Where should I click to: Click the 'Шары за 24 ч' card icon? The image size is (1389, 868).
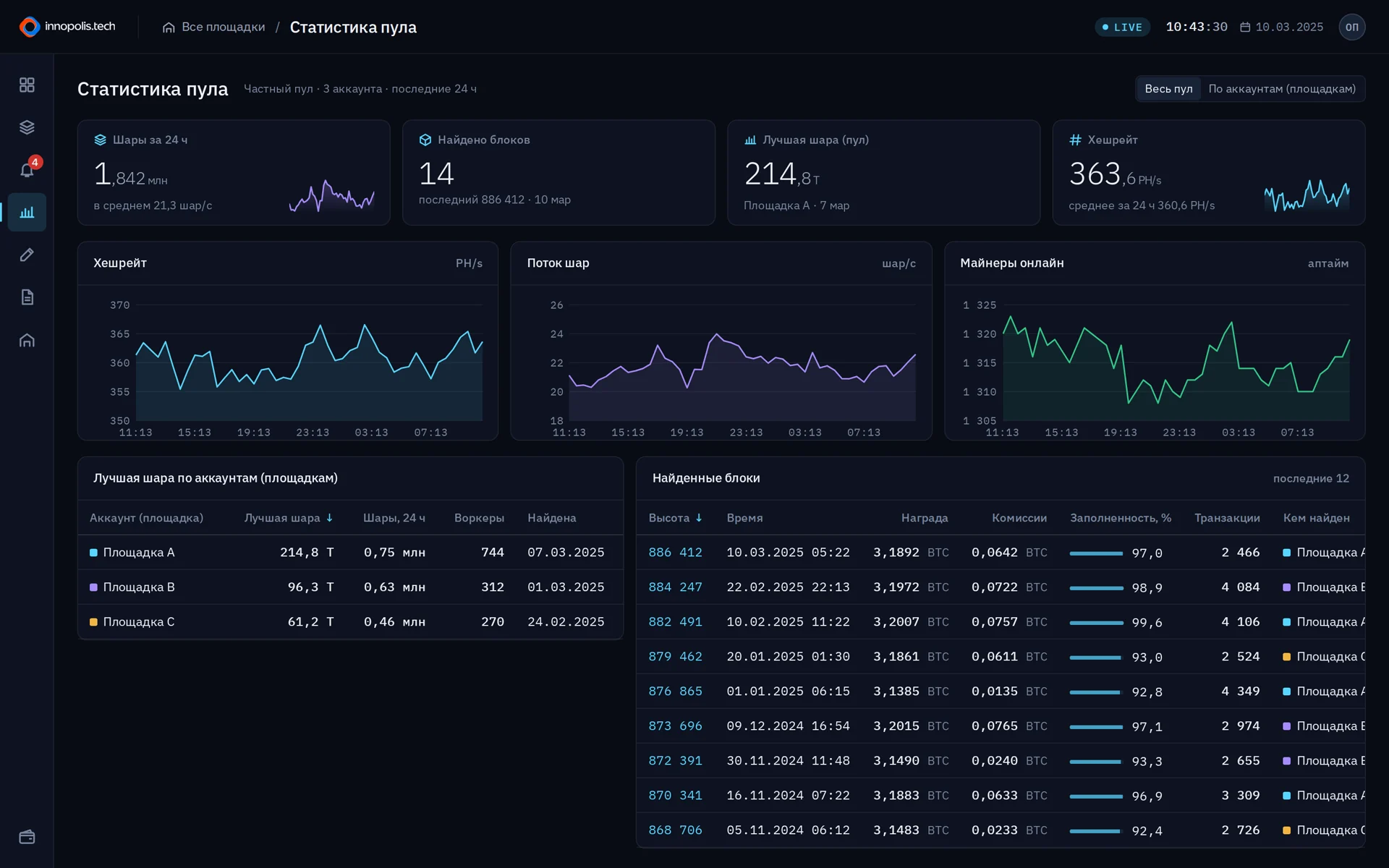click(x=101, y=140)
